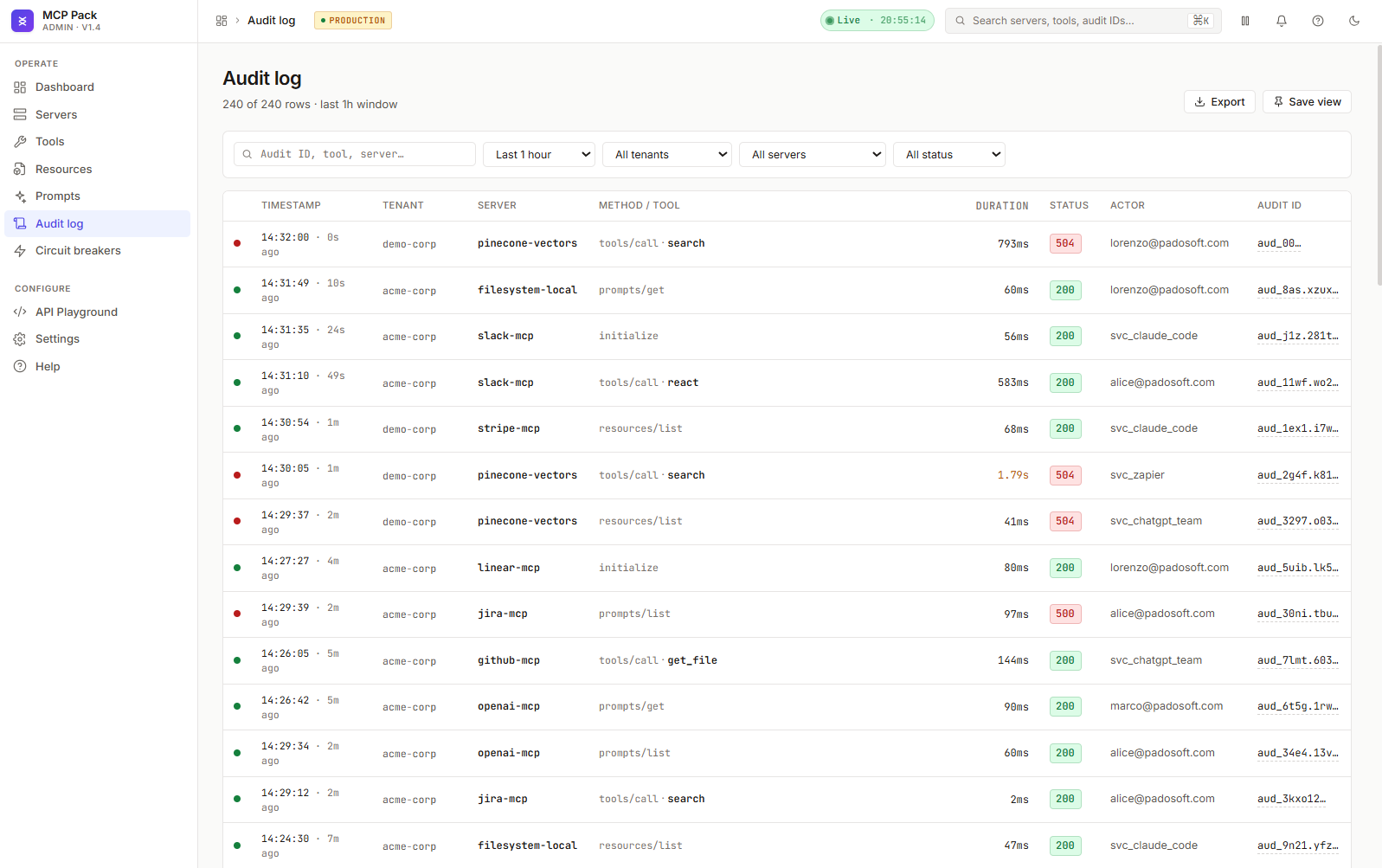Image resolution: width=1382 pixels, height=868 pixels.
Task: Open audit ID aud_8as.xzux link
Action: point(1297,290)
